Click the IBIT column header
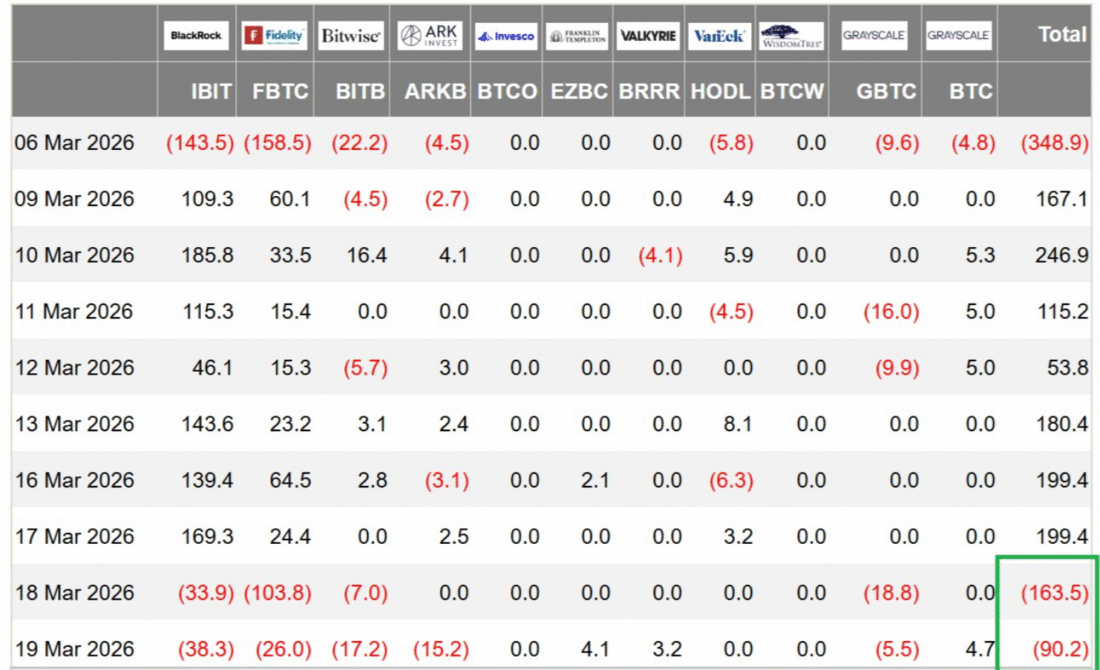Viewport: 1100px width, 670px height. point(212,91)
